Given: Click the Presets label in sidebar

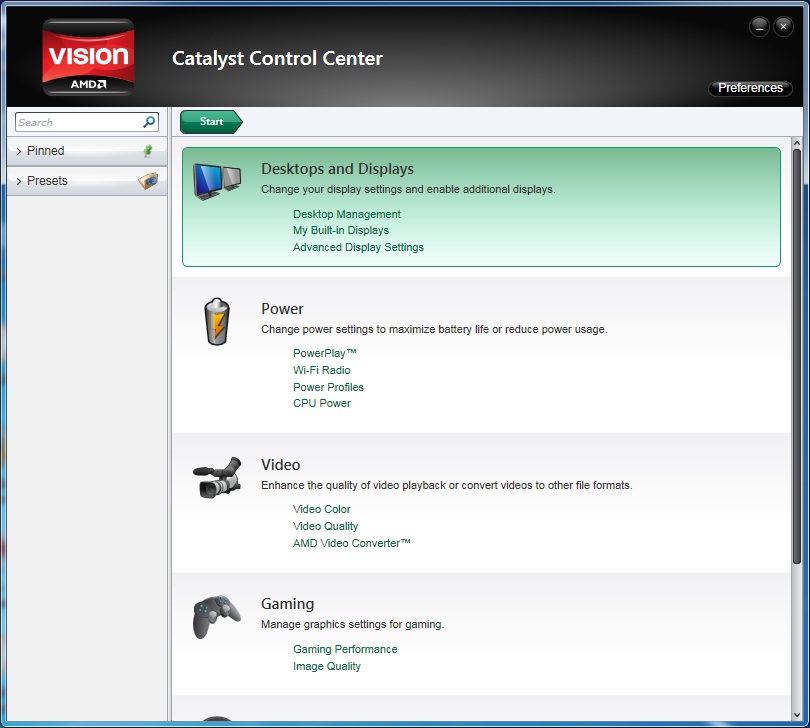Looking at the screenshot, I should pyautogui.click(x=47, y=181).
